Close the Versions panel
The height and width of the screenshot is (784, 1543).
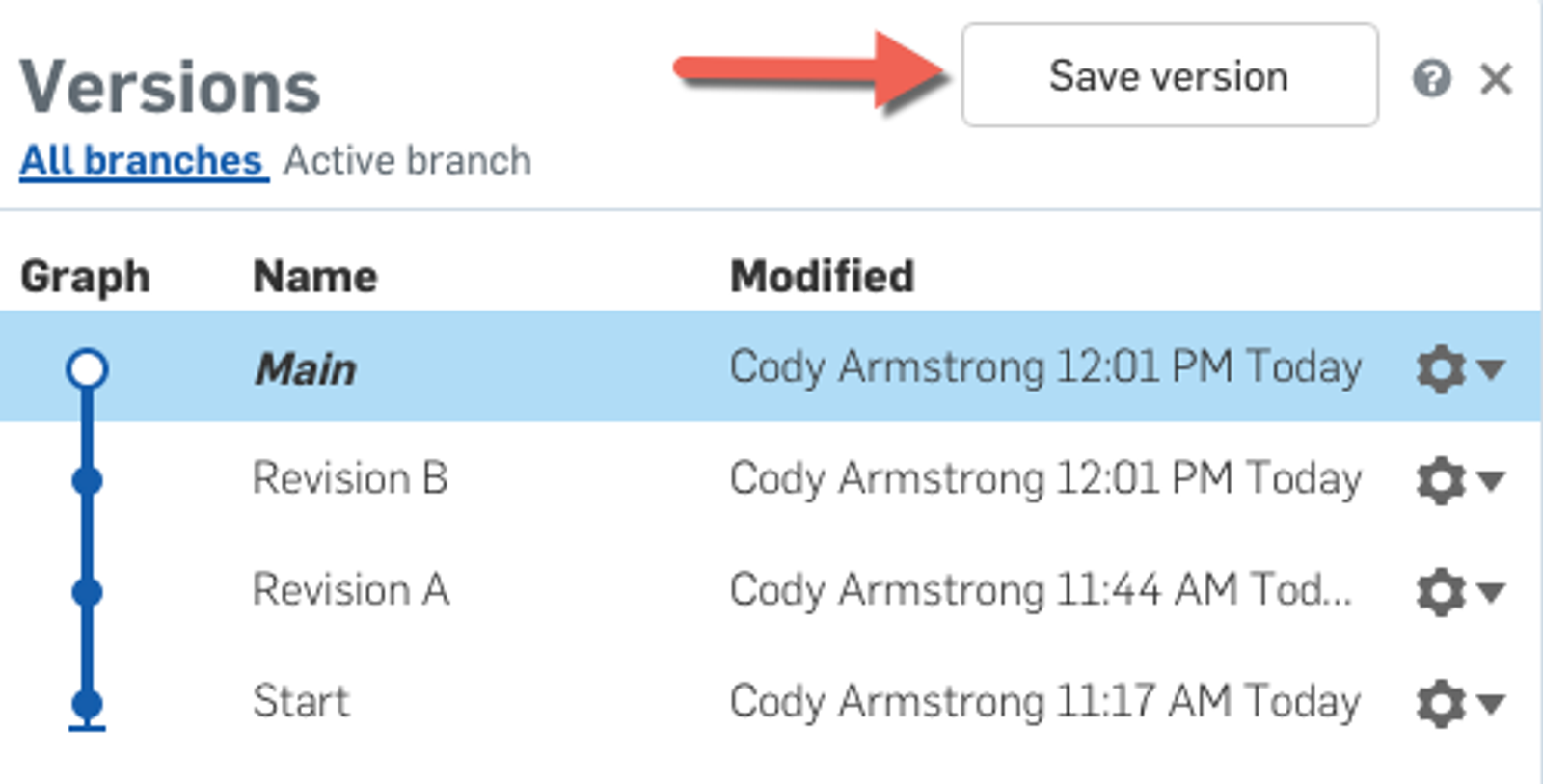coord(1496,78)
